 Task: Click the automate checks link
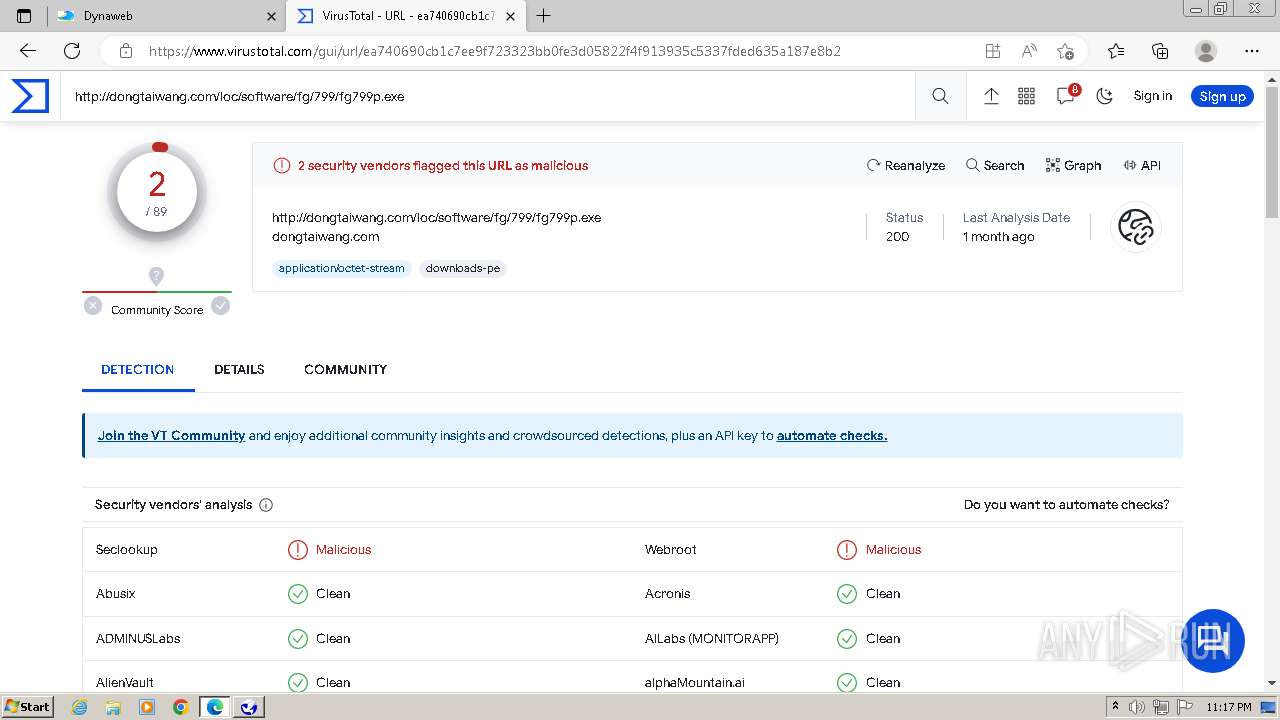[832, 435]
